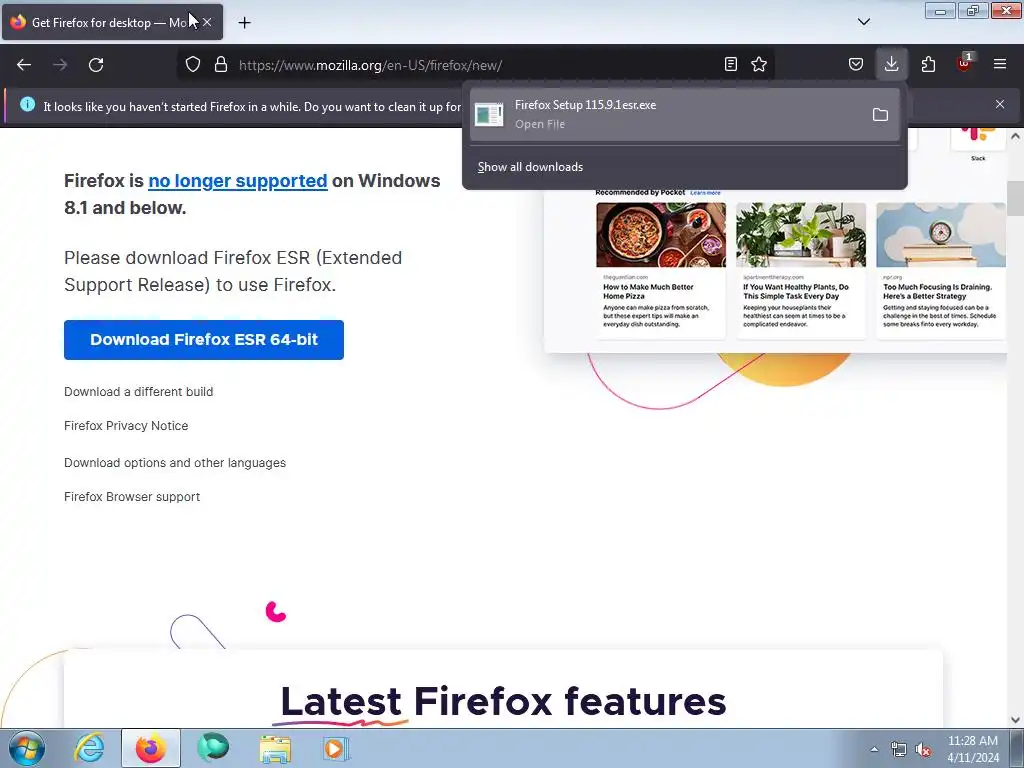Viewport: 1024px width, 768px height.
Task: Show hidden system tray icons
Action: click(x=874, y=749)
